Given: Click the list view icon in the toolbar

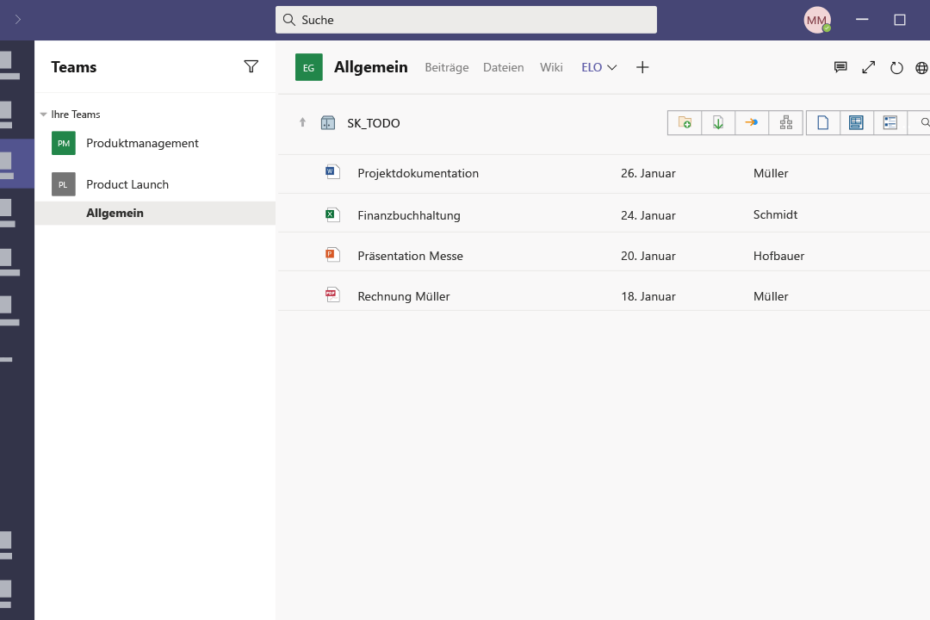Looking at the screenshot, I should pyautogui.click(x=890, y=123).
